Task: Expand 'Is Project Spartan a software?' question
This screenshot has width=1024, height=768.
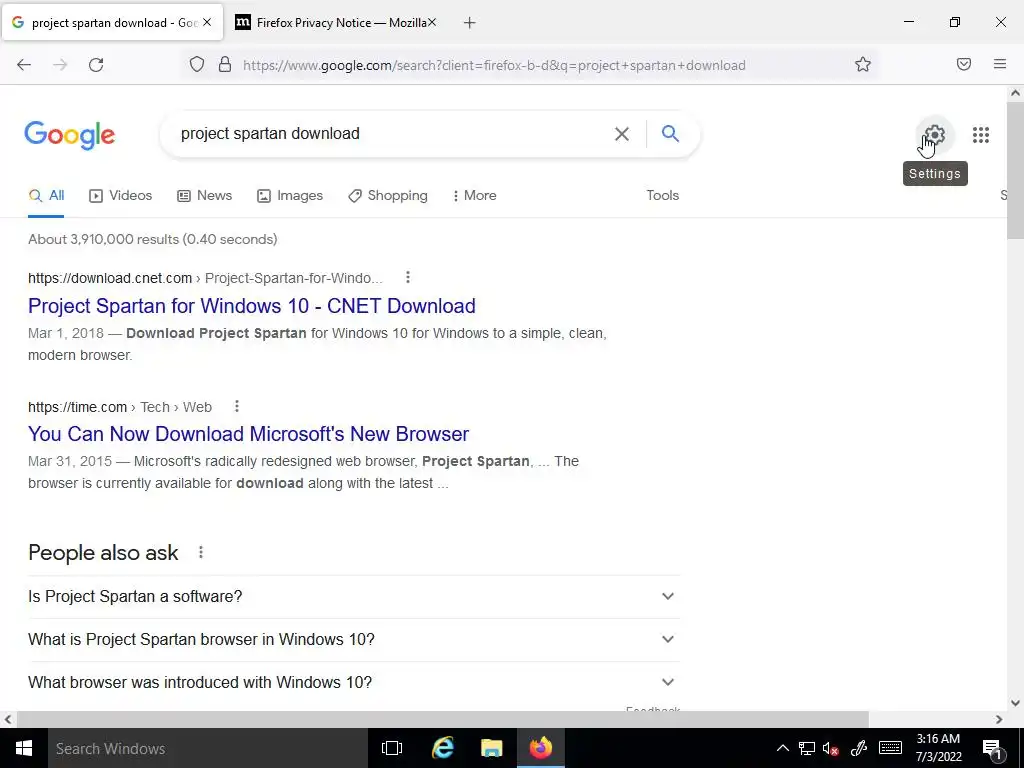Action: [353, 596]
